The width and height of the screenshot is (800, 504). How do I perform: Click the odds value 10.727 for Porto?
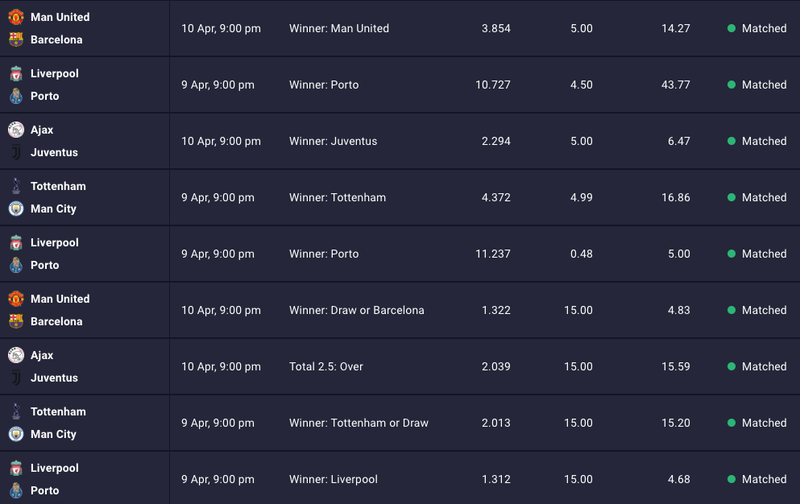pyautogui.click(x=492, y=85)
